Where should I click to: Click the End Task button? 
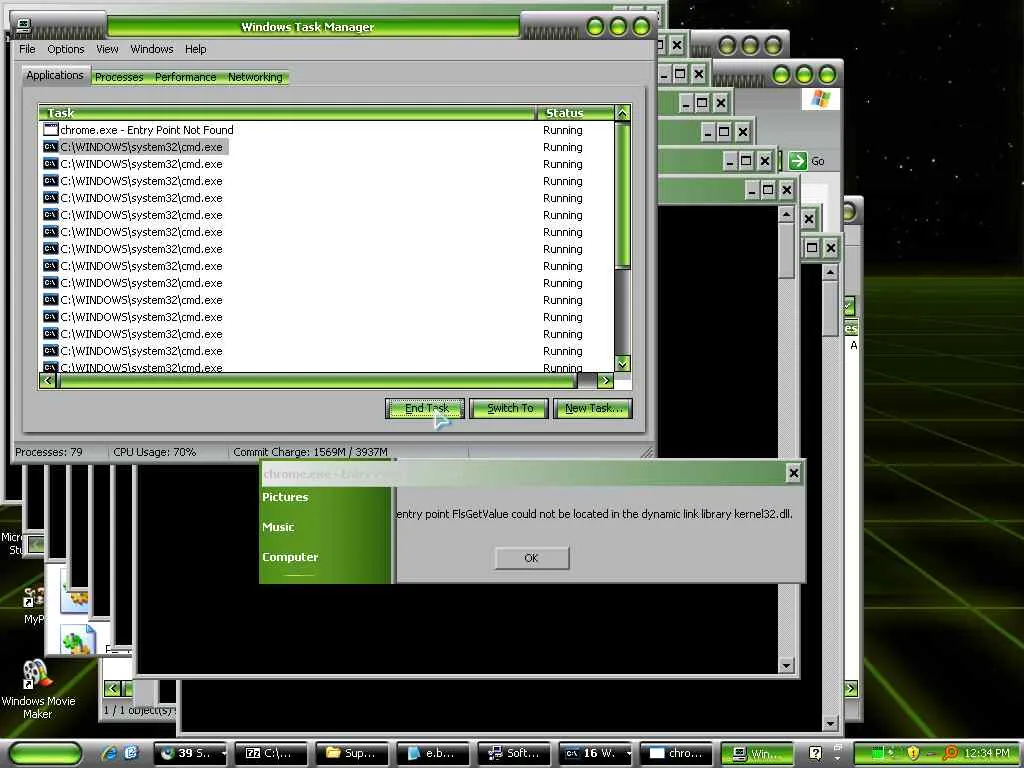click(425, 408)
